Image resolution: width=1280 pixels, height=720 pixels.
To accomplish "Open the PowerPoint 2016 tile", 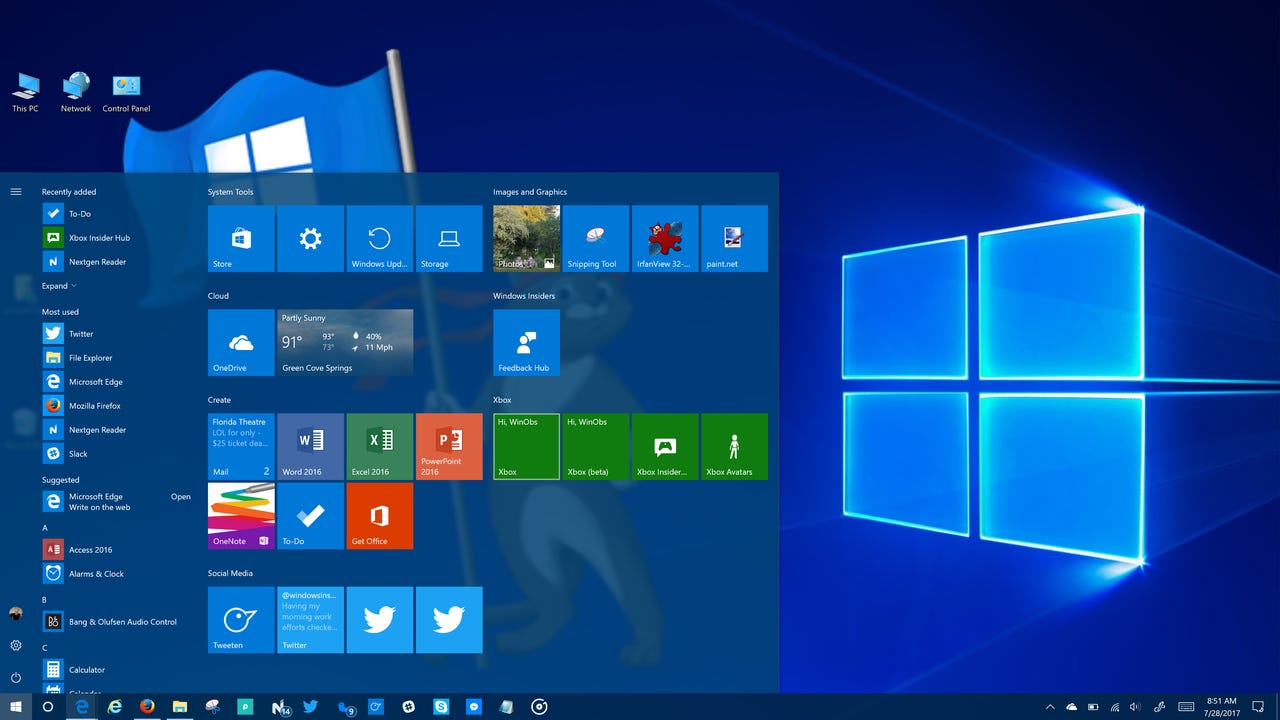I will (449, 446).
